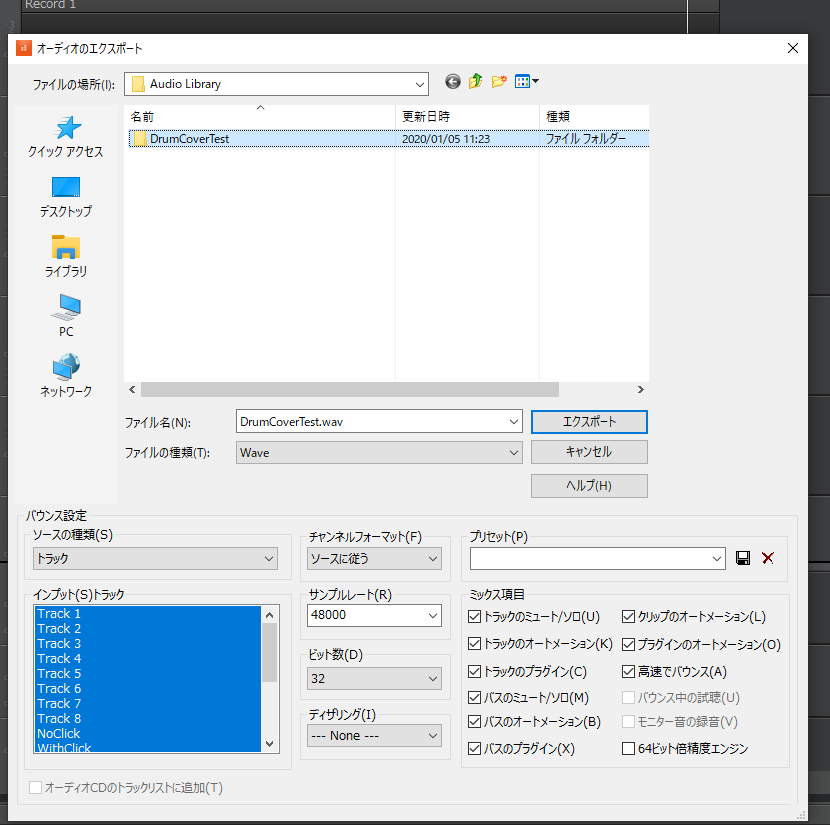Sort files by 種類 column header
The width and height of the screenshot is (830, 825).
(x=594, y=116)
